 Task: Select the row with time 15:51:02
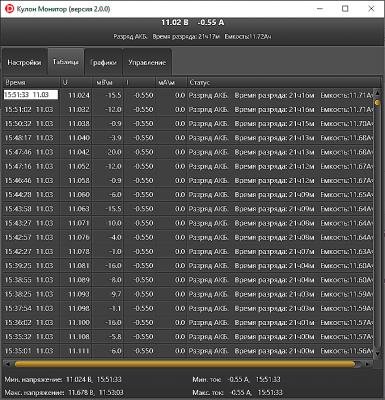point(188,110)
